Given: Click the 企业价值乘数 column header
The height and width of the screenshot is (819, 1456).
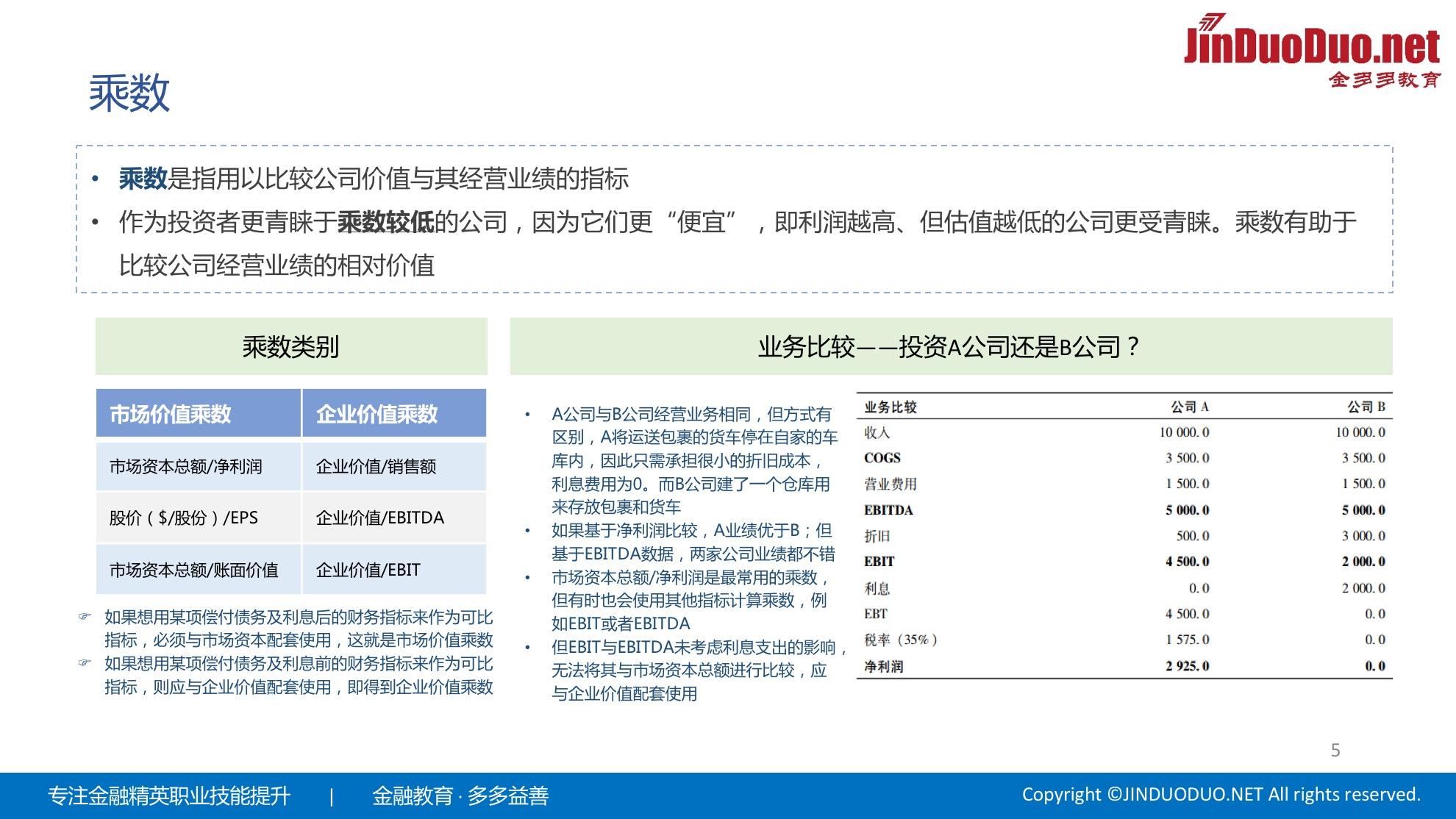Looking at the screenshot, I should 394,413.
